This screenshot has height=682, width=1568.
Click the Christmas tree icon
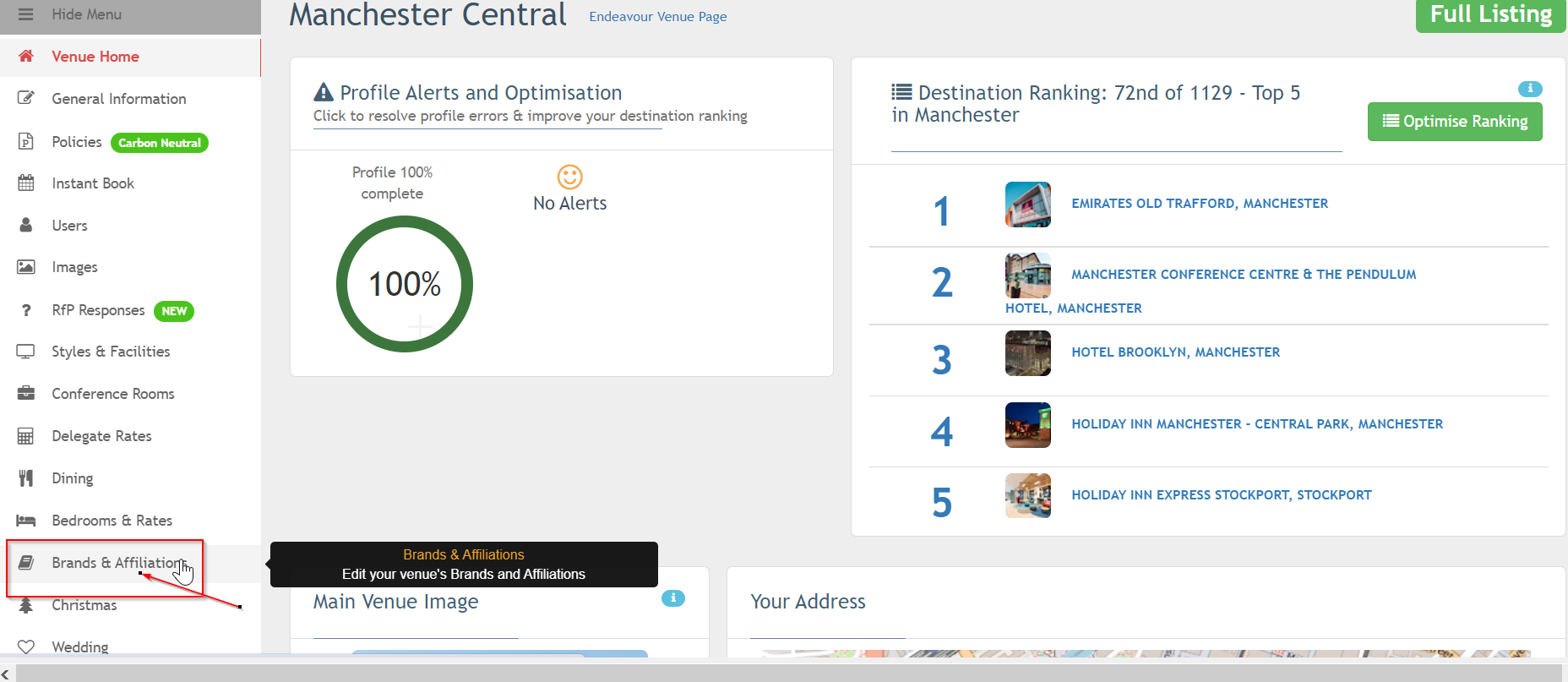coord(26,605)
